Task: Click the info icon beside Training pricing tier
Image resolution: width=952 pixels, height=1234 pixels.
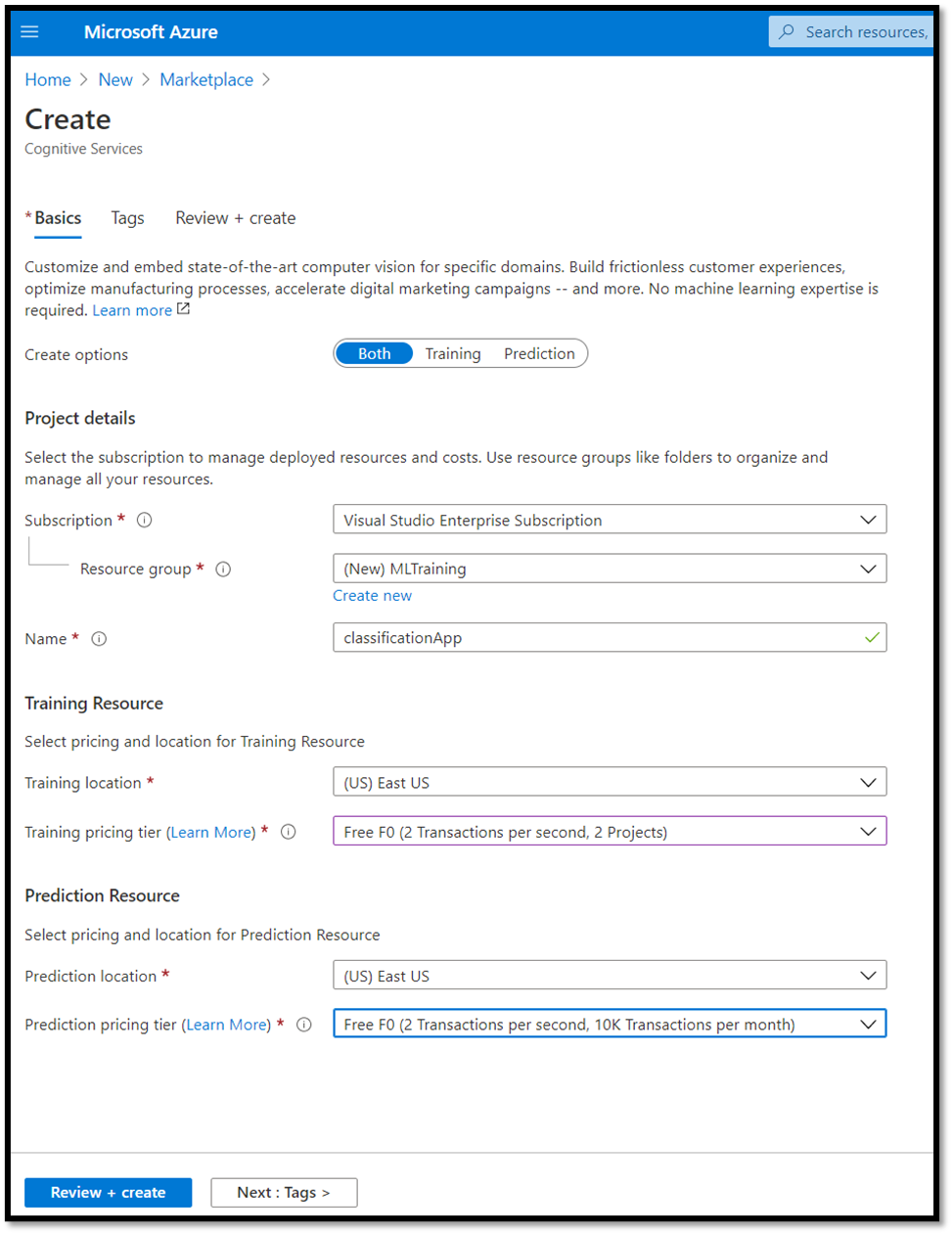Action: click(x=288, y=832)
